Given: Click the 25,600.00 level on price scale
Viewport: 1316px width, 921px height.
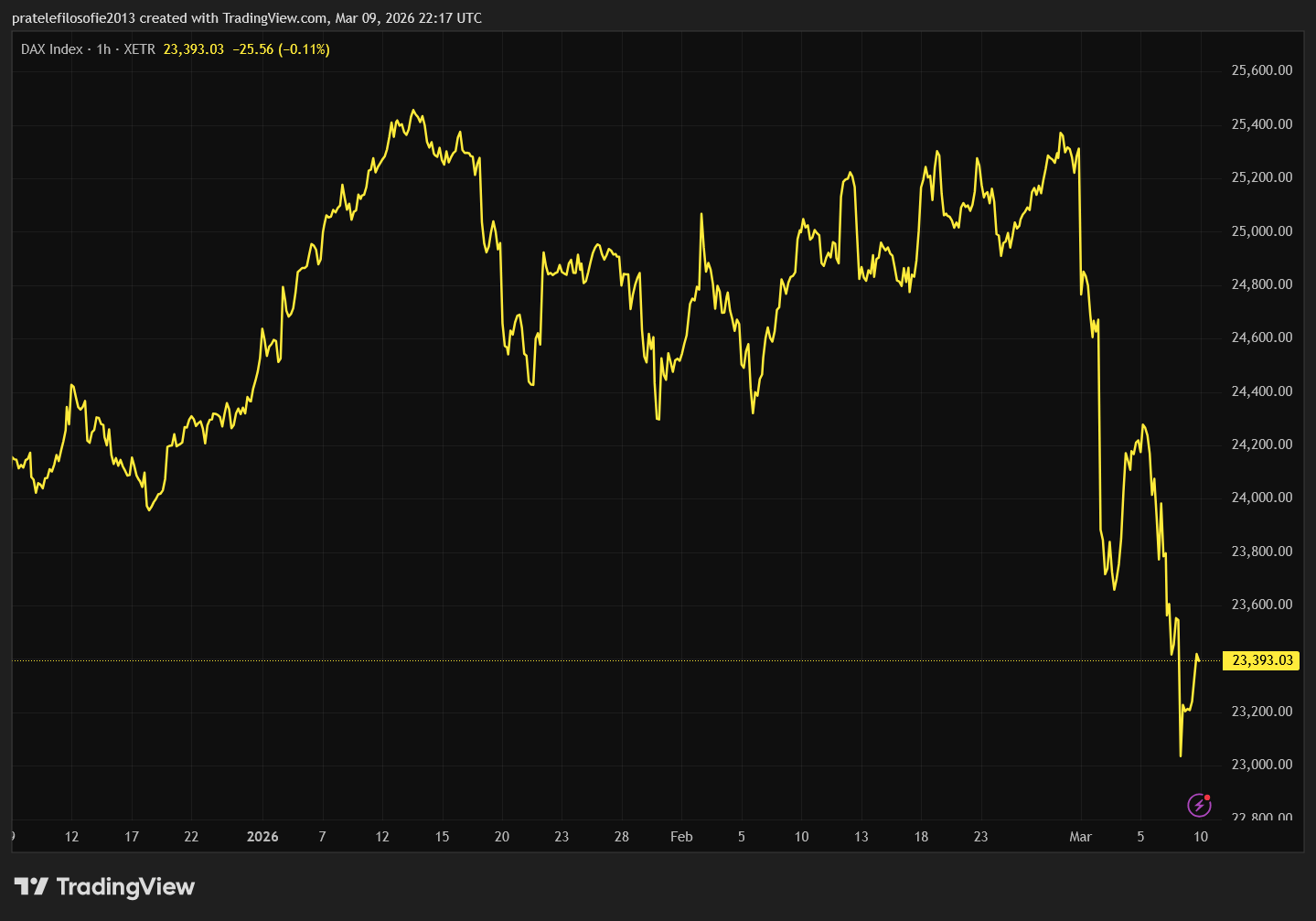Looking at the screenshot, I should (x=1261, y=70).
